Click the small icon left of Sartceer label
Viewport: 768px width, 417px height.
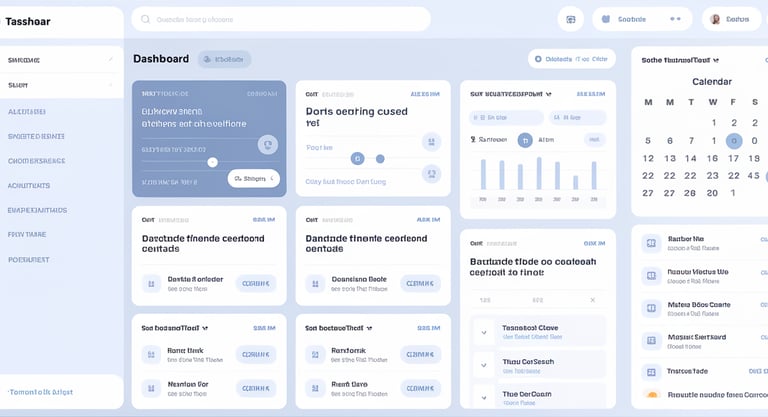pos(473,140)
